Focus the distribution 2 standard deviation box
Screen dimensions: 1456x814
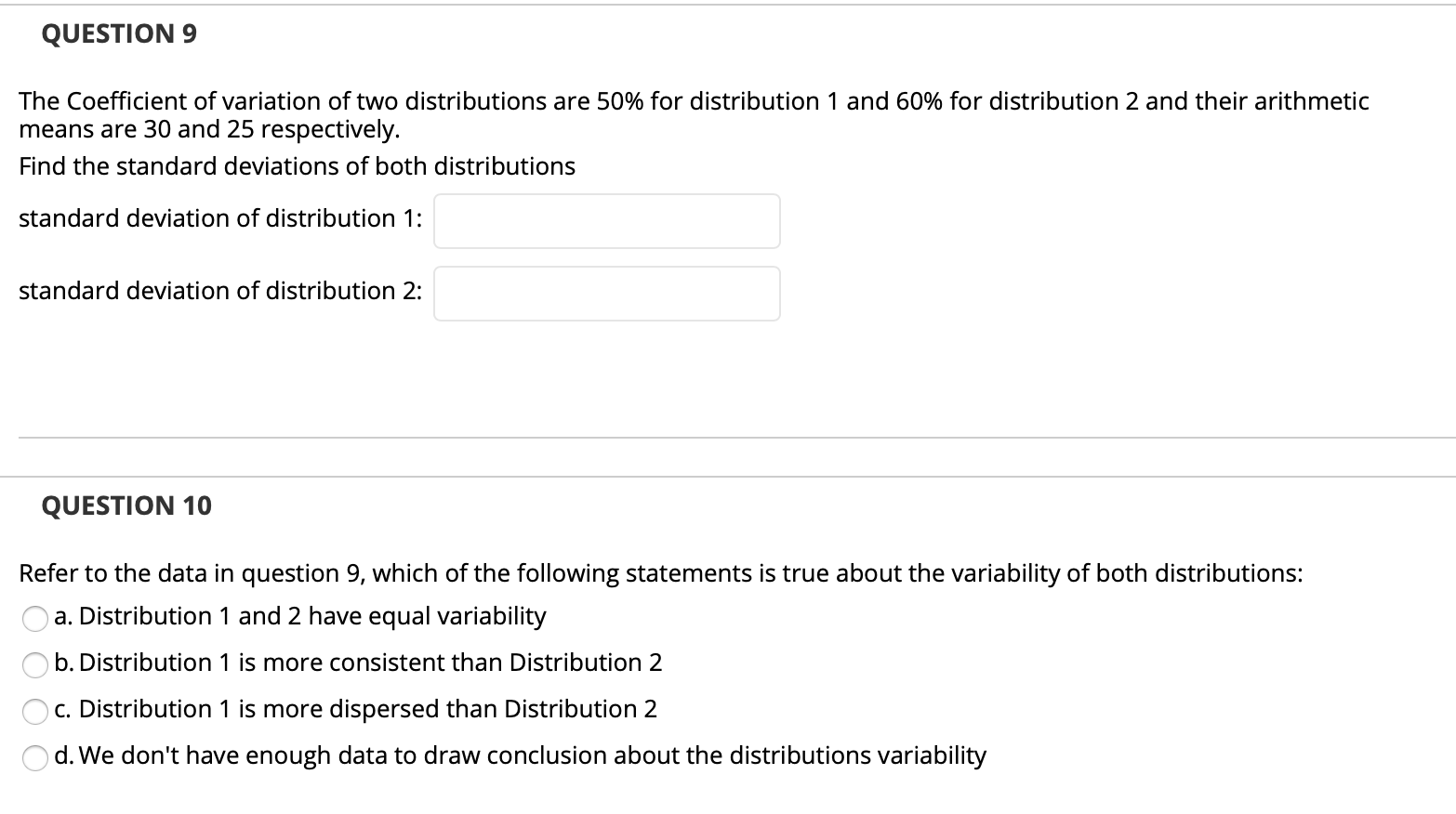click(x=606, y=294)
